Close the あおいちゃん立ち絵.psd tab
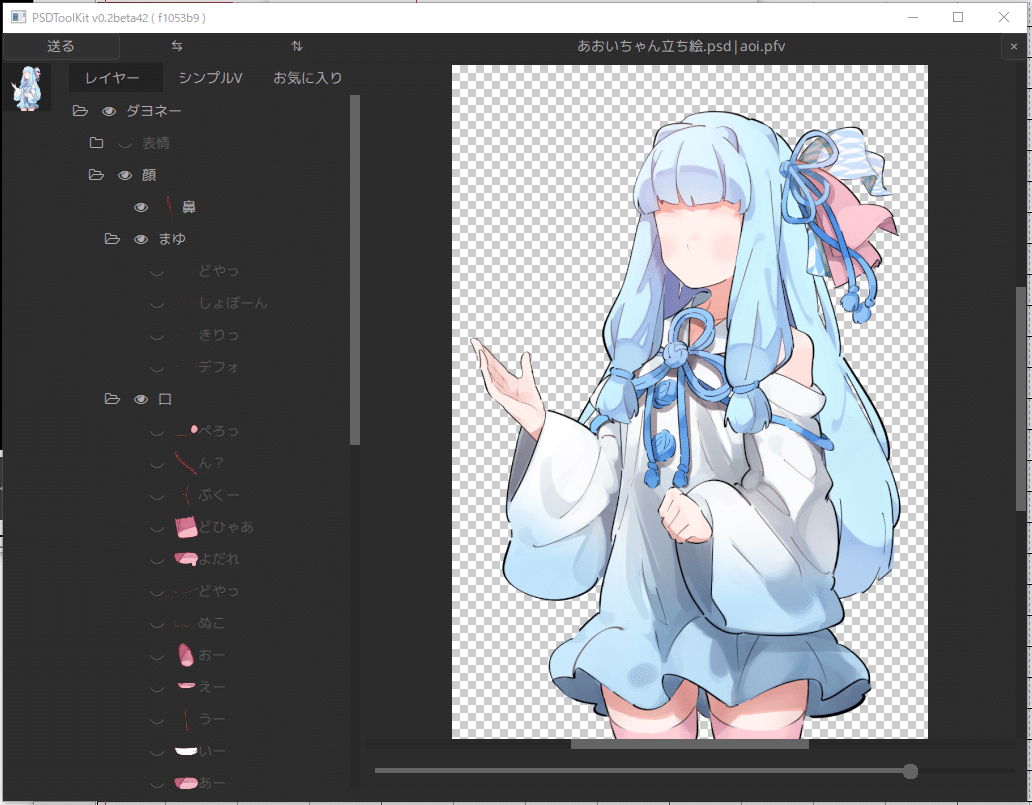This screenshot has height=805, width=1032. 1014,46
